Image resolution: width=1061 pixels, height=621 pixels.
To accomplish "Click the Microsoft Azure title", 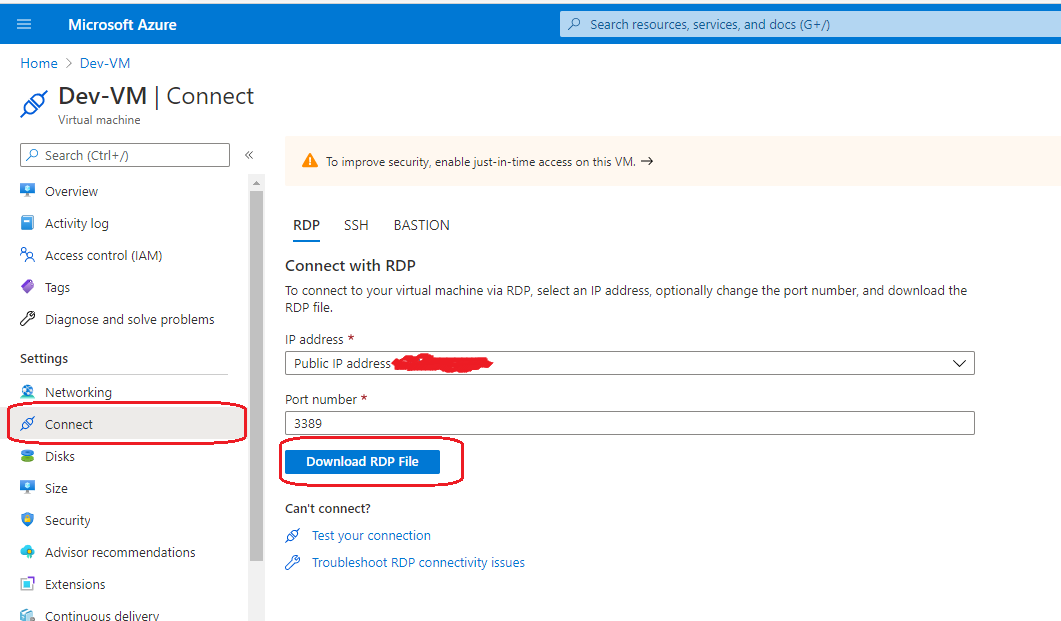I will coord(122,25).
